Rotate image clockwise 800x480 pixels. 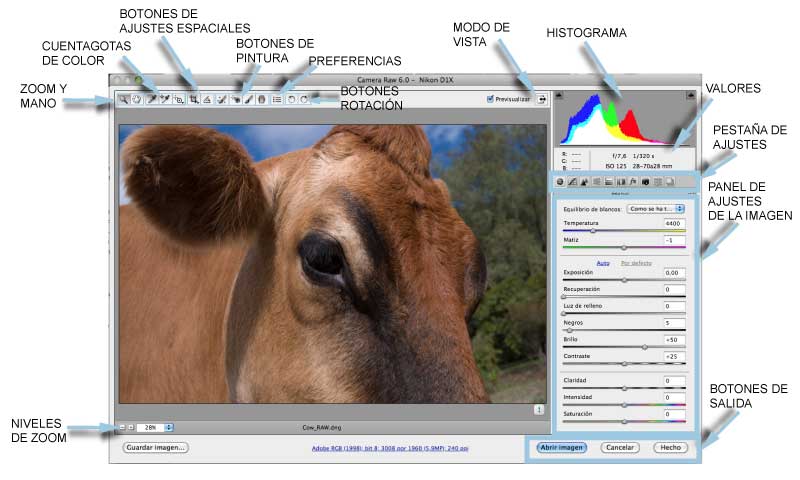[304, 99]
